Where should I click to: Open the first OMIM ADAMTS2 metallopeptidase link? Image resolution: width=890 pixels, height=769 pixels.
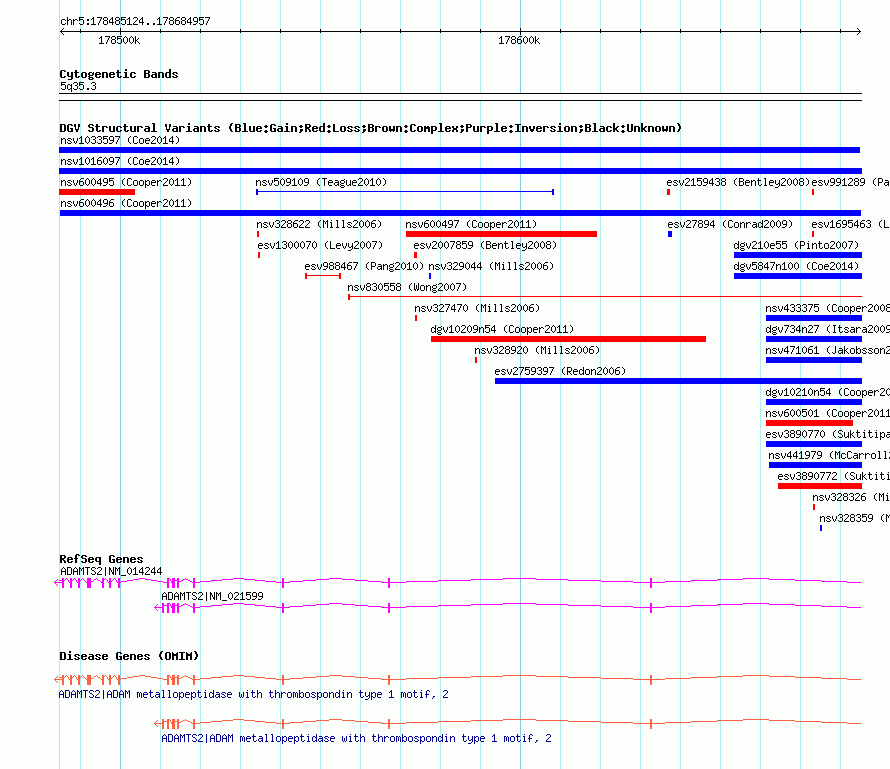(x=254, y=695)
